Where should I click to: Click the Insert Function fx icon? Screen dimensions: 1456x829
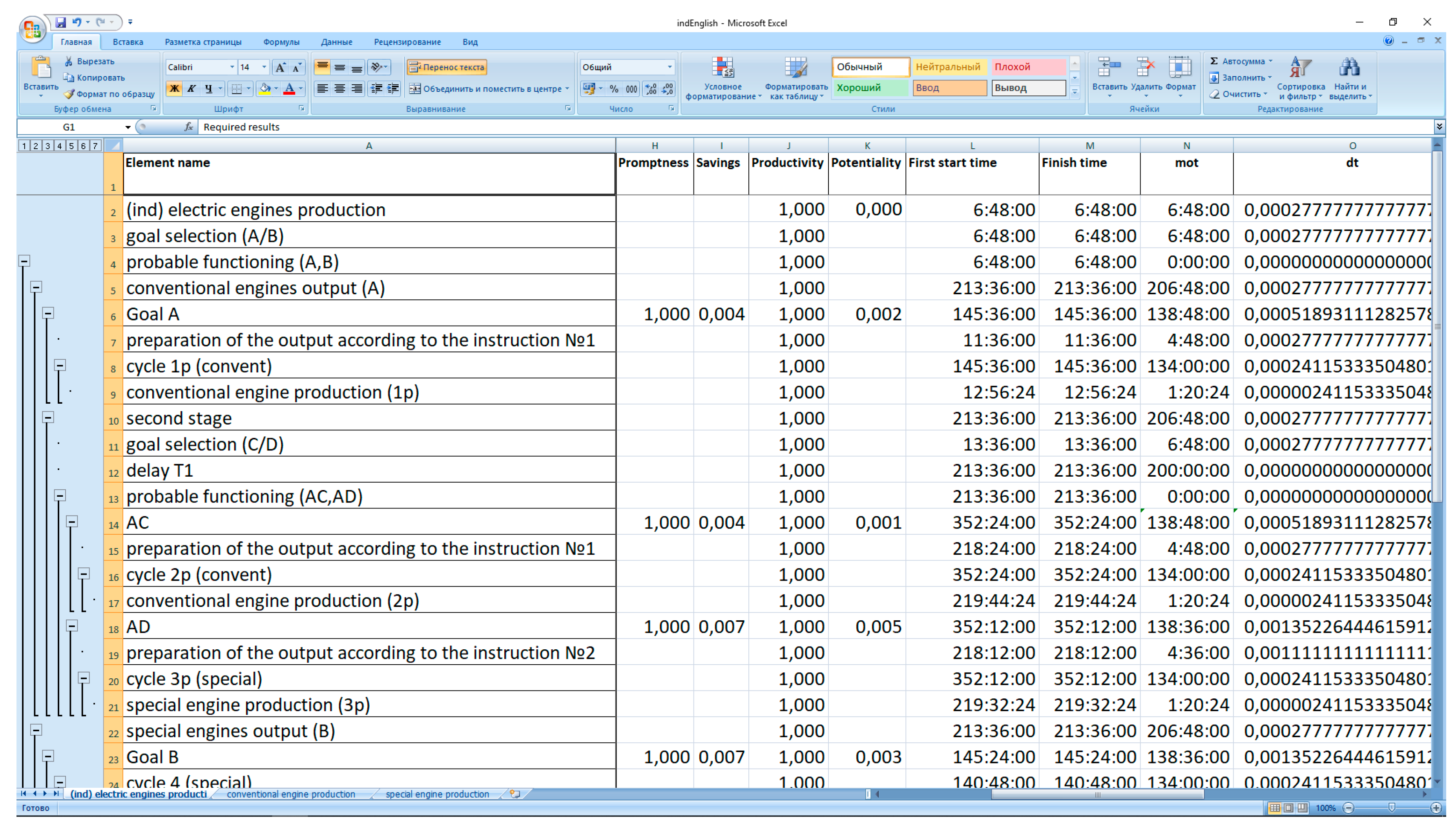[188, 127]
